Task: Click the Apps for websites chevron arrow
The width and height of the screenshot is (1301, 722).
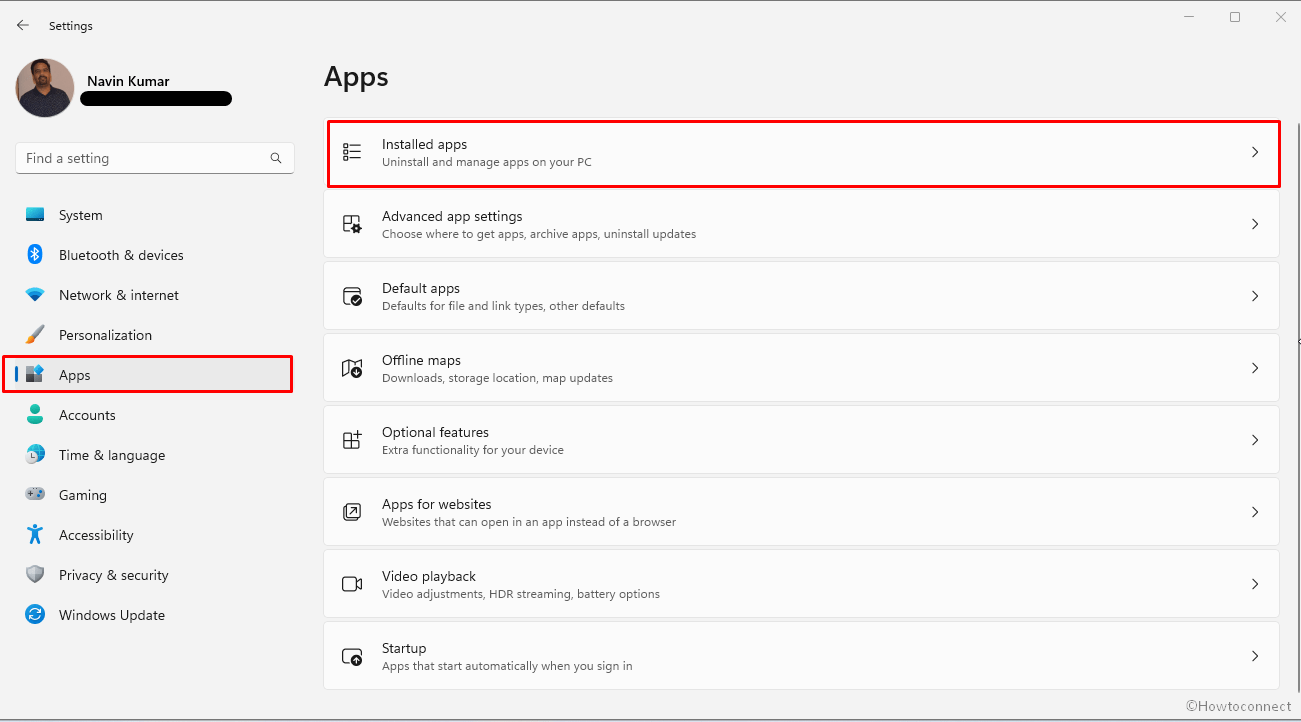Action: (1255, 512)
